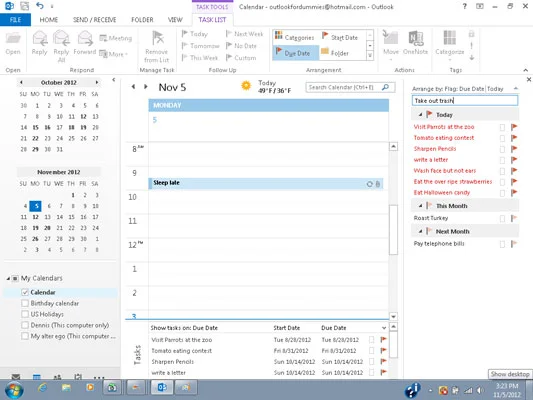Switch to the VIEW tab
533x400 pixels.
(175, 20)
